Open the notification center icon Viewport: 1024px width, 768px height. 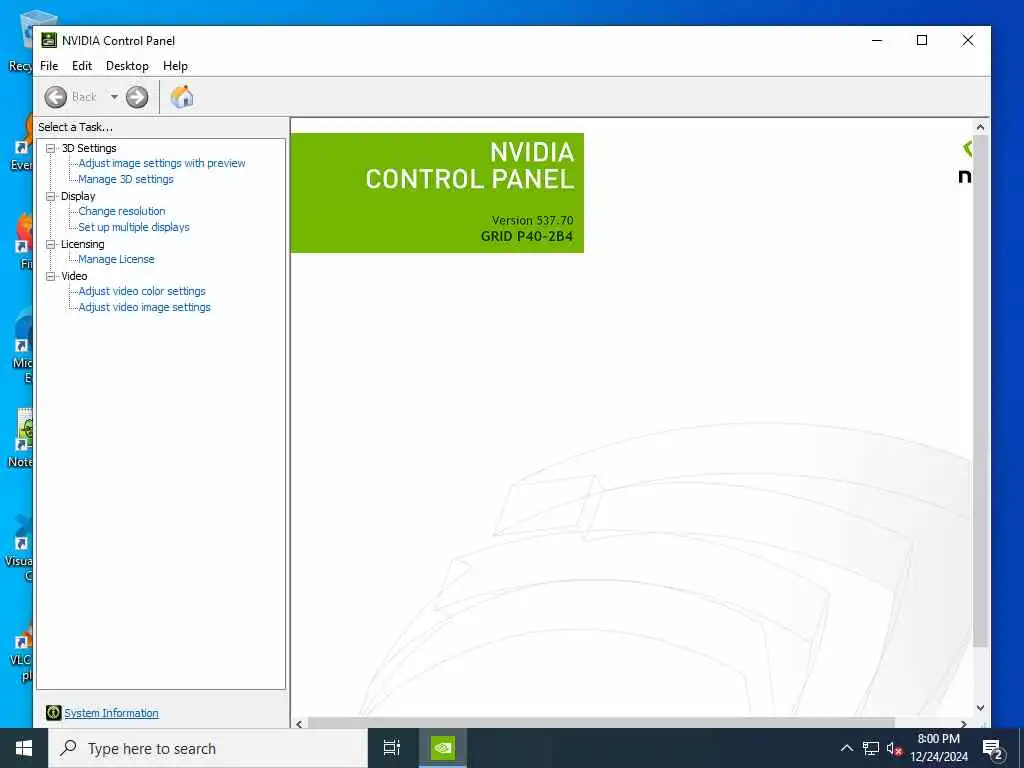coord(992,748)
